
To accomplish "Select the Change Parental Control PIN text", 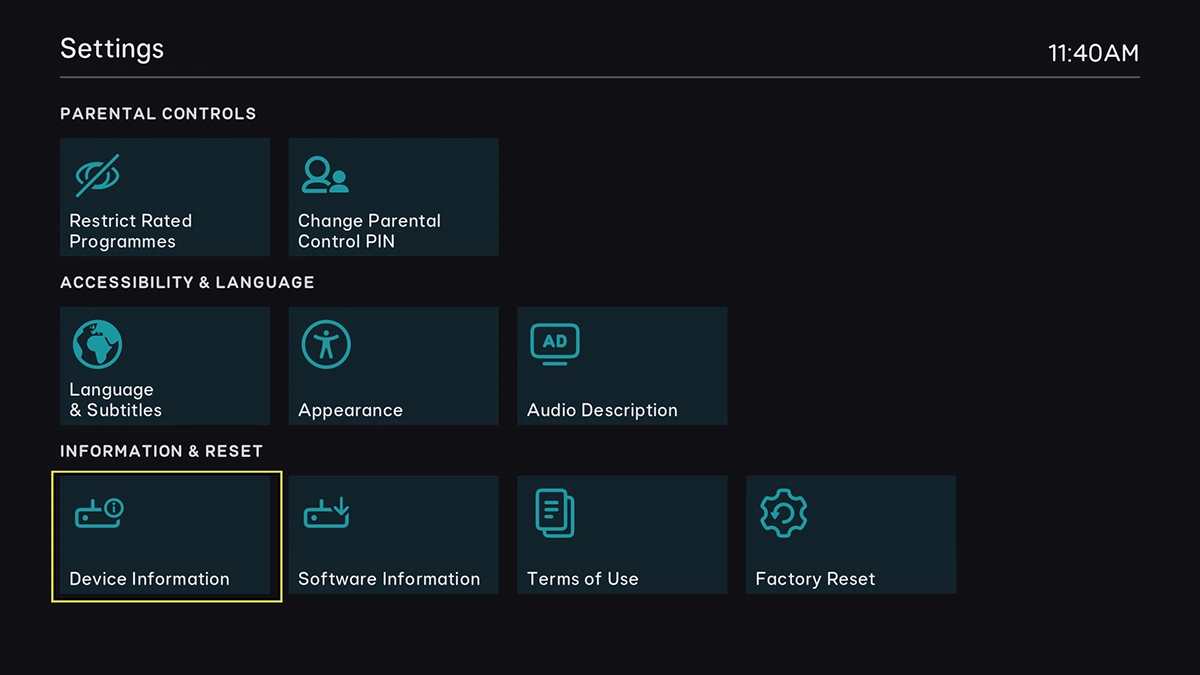I will 369,231.
